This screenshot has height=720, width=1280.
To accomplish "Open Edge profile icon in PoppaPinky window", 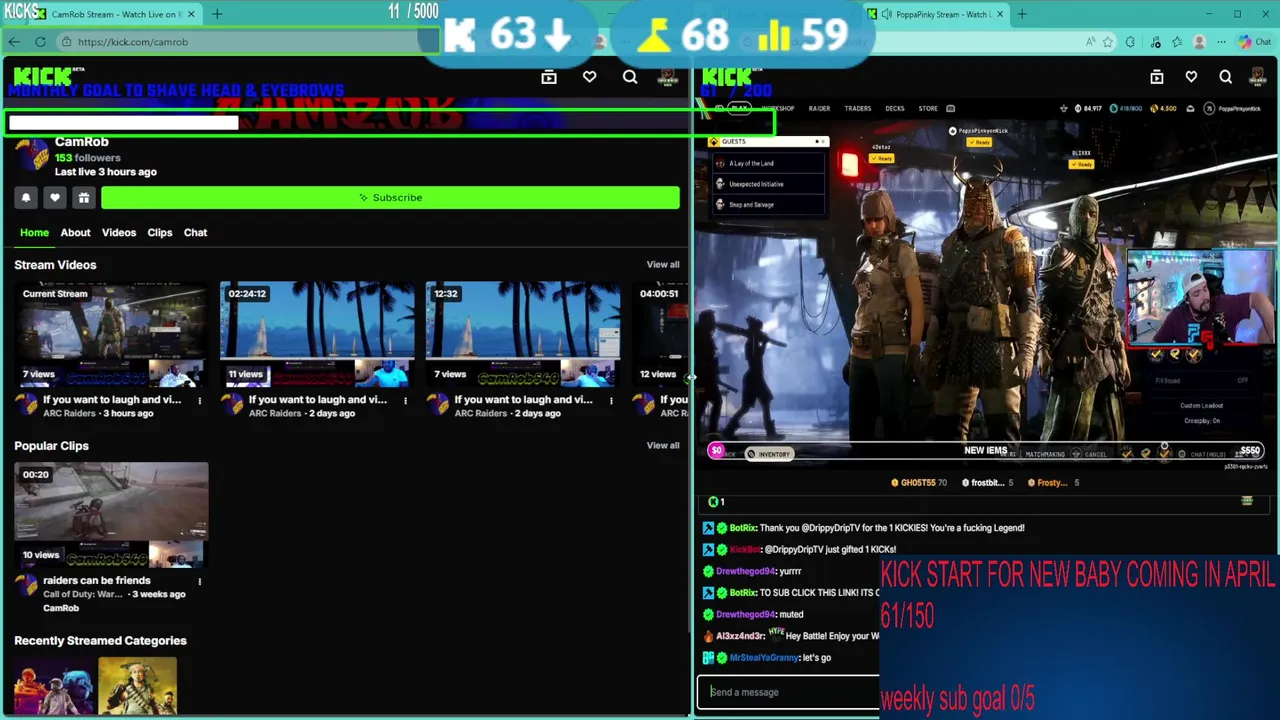I will coord(1199,42).
